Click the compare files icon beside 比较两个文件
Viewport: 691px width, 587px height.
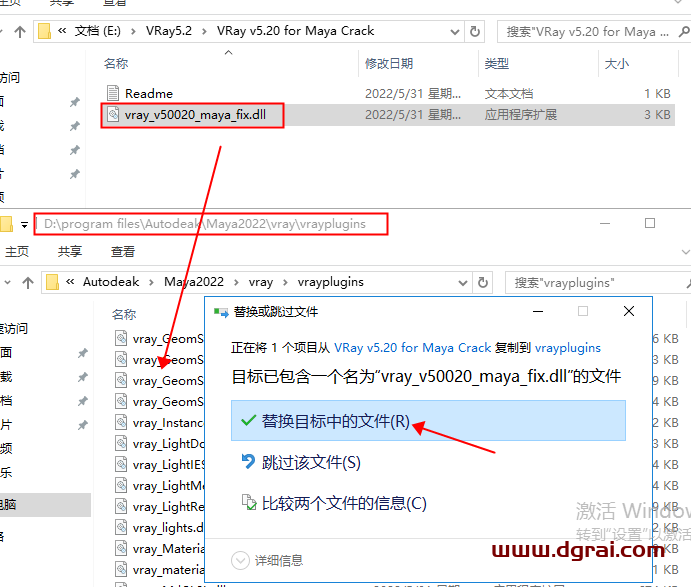pyautogui.click(x=249, y=502)
